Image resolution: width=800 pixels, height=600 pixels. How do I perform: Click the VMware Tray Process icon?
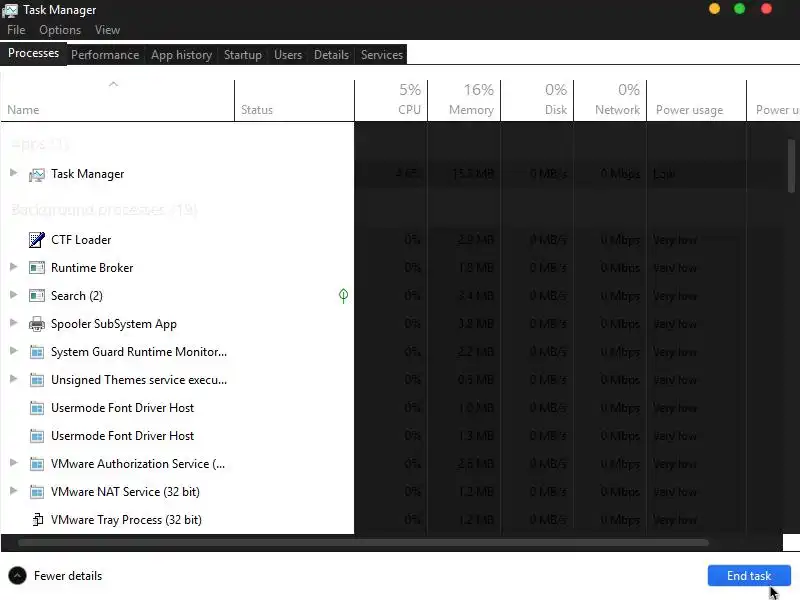click(x=38, y=520)
